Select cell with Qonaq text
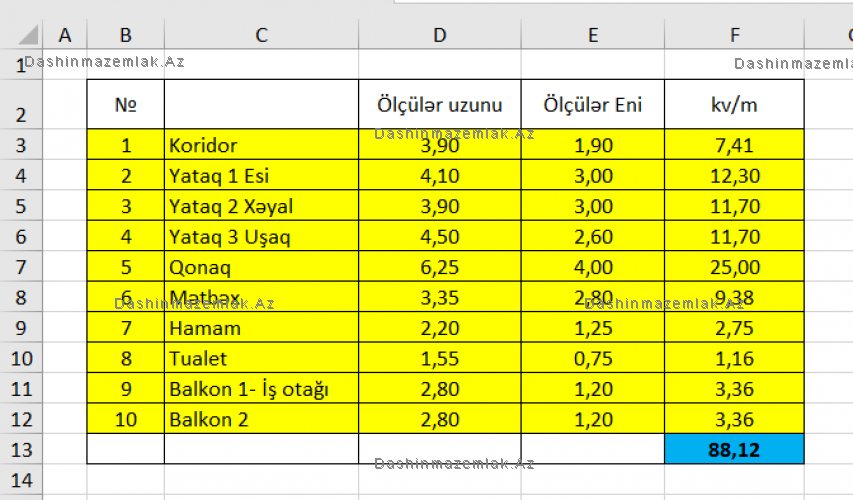 click(261, 267)
